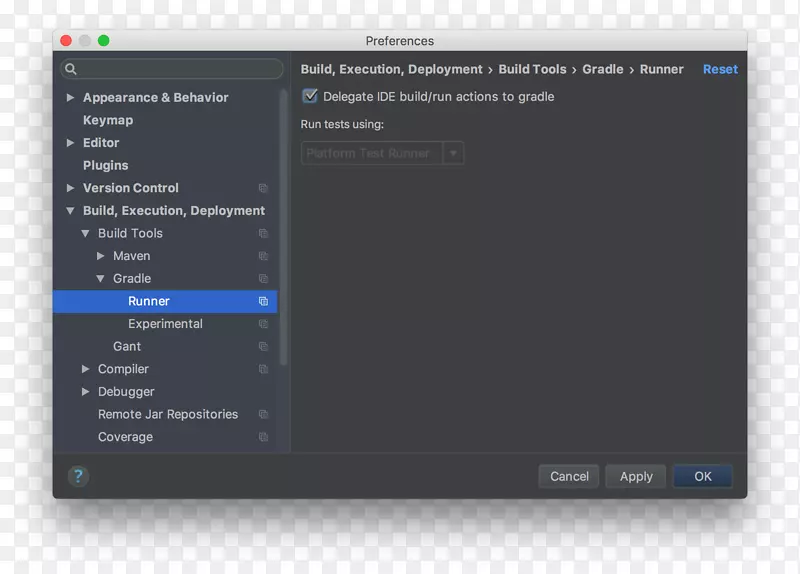Expand the Debugger arrow
The image size is (800, 574).
[85, 391]
